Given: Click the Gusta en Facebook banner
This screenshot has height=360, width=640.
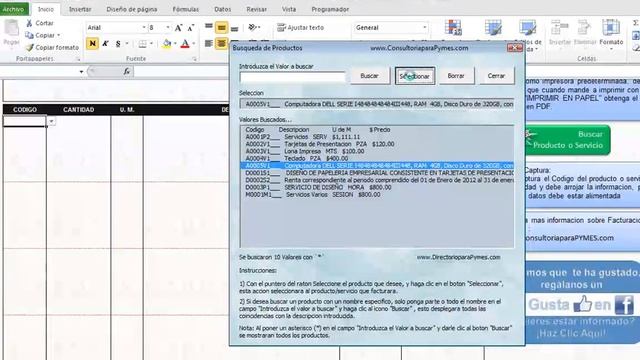Looking at the screenshot, I should tap(582, 304).
